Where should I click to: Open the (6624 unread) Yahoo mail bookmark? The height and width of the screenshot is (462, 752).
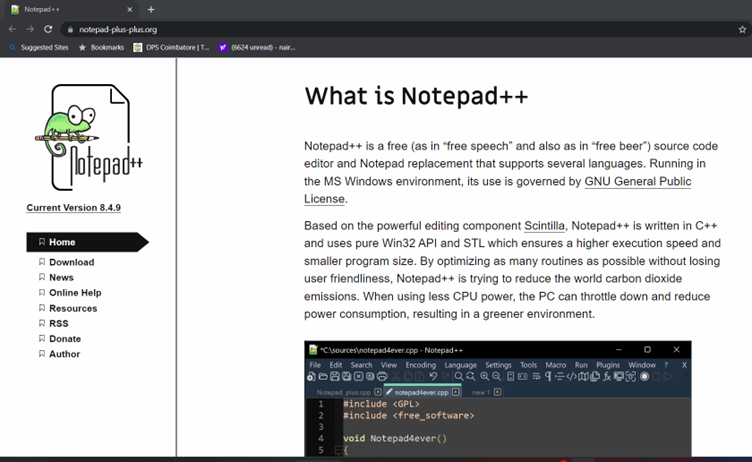tap(257, 47)
